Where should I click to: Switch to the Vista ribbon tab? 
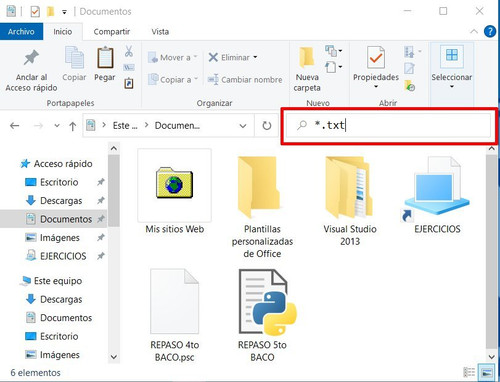(x=160, y=32)
